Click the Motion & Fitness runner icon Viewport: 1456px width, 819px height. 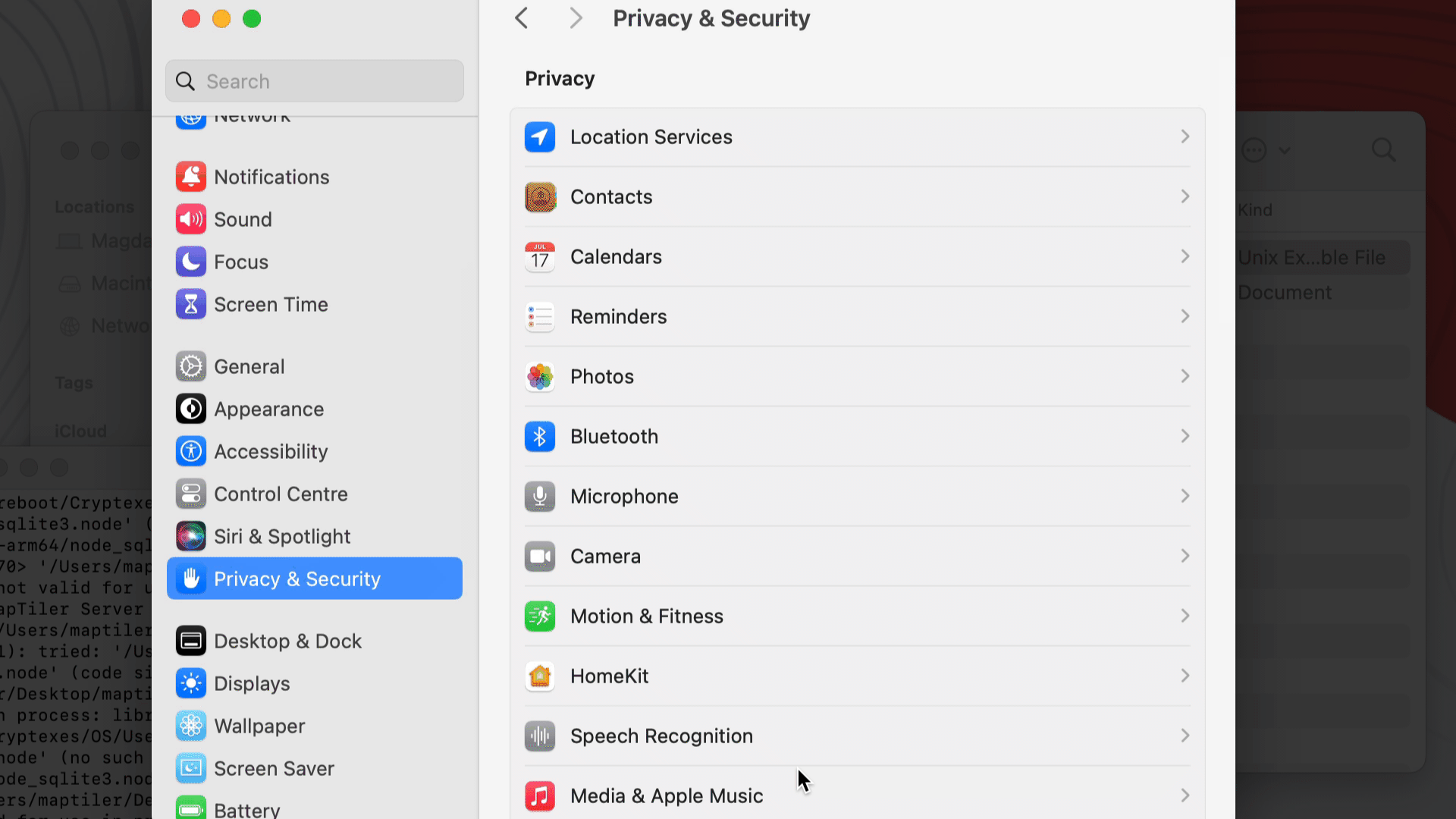[x=540, y=617]
